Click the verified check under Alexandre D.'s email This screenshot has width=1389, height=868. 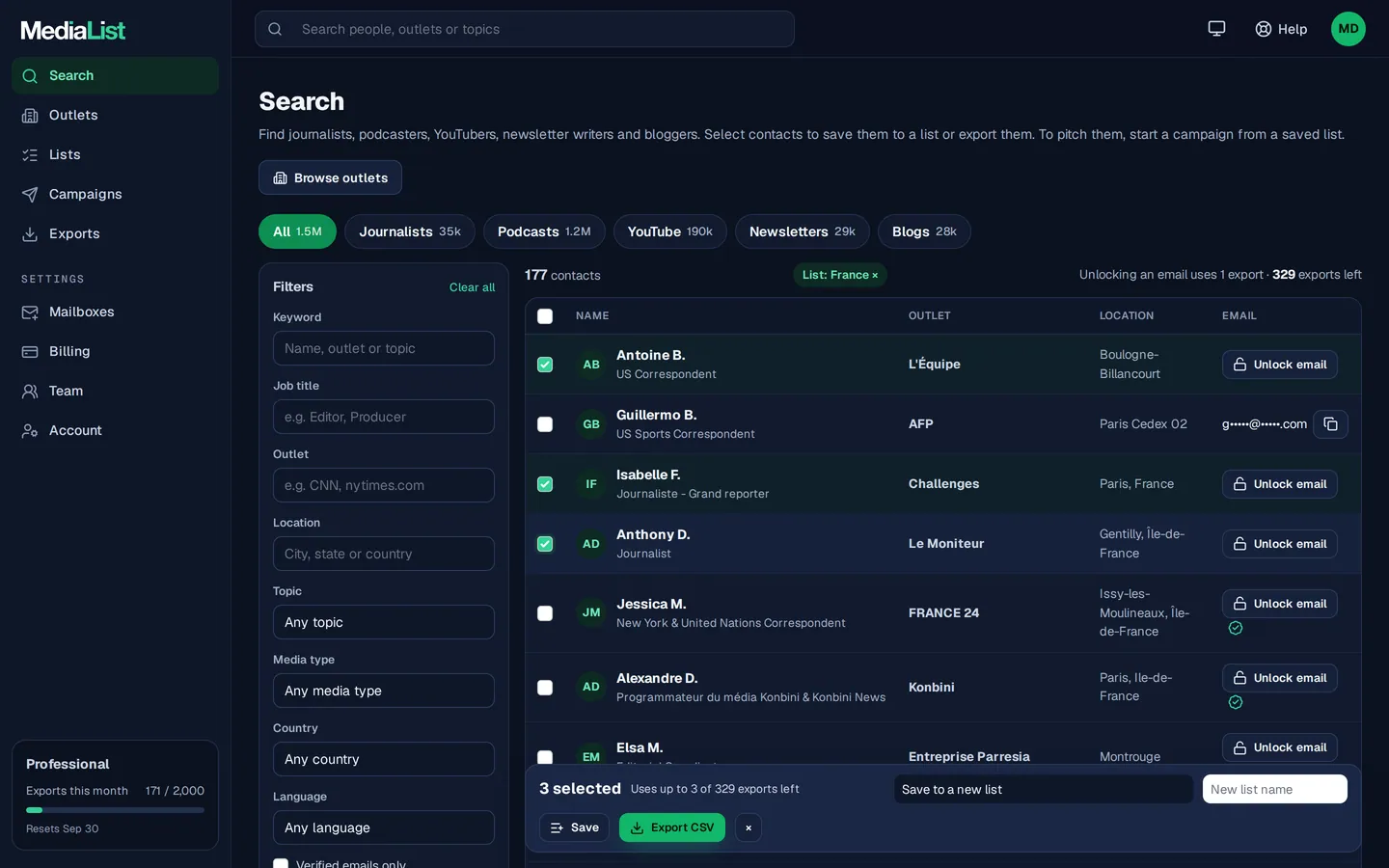1236,703
